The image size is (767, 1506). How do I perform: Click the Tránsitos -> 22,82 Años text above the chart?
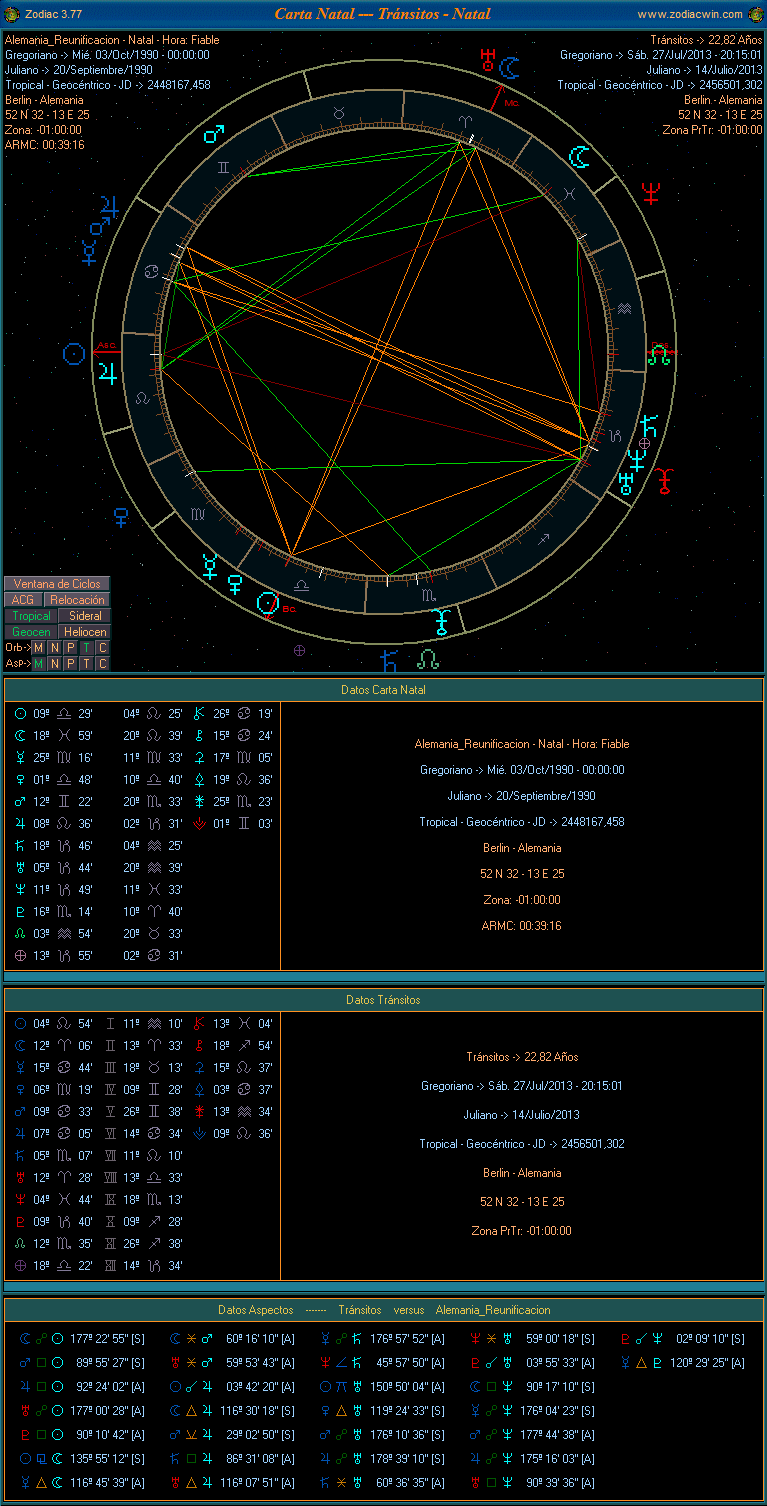[706, 40]
